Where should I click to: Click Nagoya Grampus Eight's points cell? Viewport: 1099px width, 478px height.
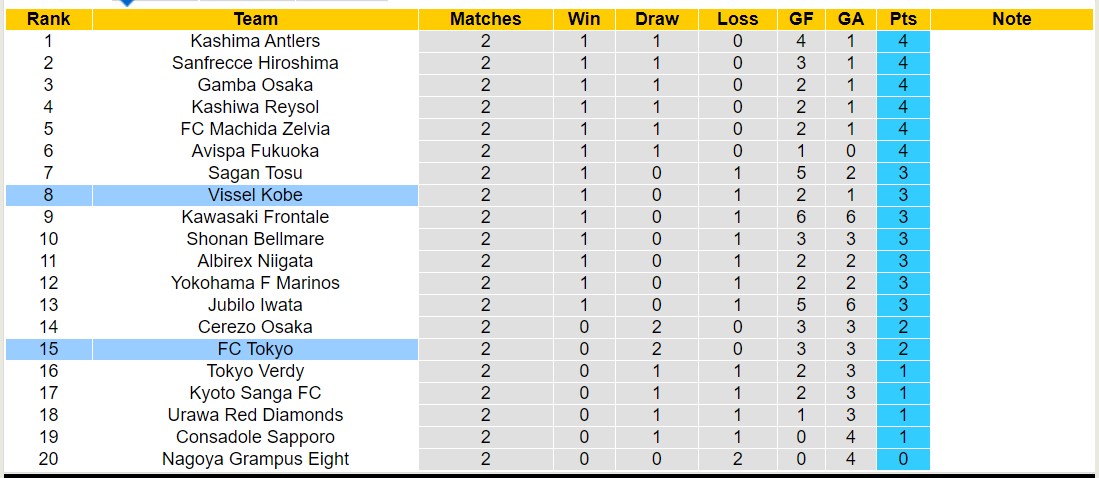click(x=903, y=459)
